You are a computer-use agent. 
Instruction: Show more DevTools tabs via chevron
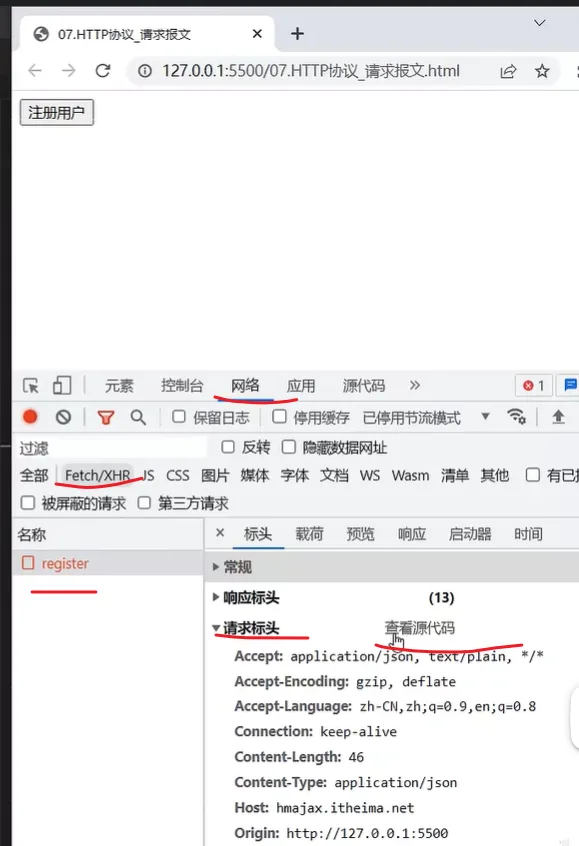(414, 385)
